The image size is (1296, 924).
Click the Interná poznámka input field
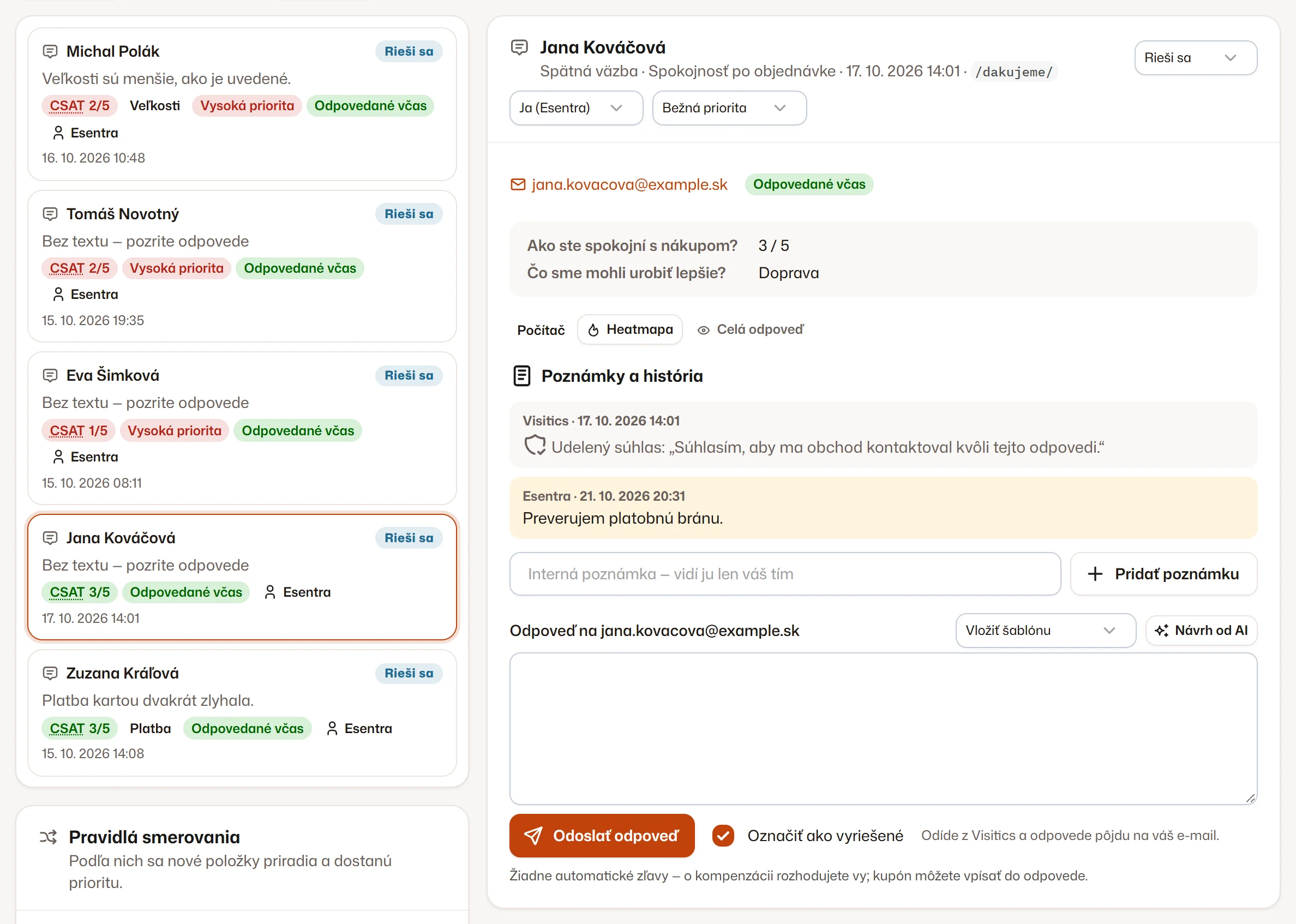coord(785,573)
